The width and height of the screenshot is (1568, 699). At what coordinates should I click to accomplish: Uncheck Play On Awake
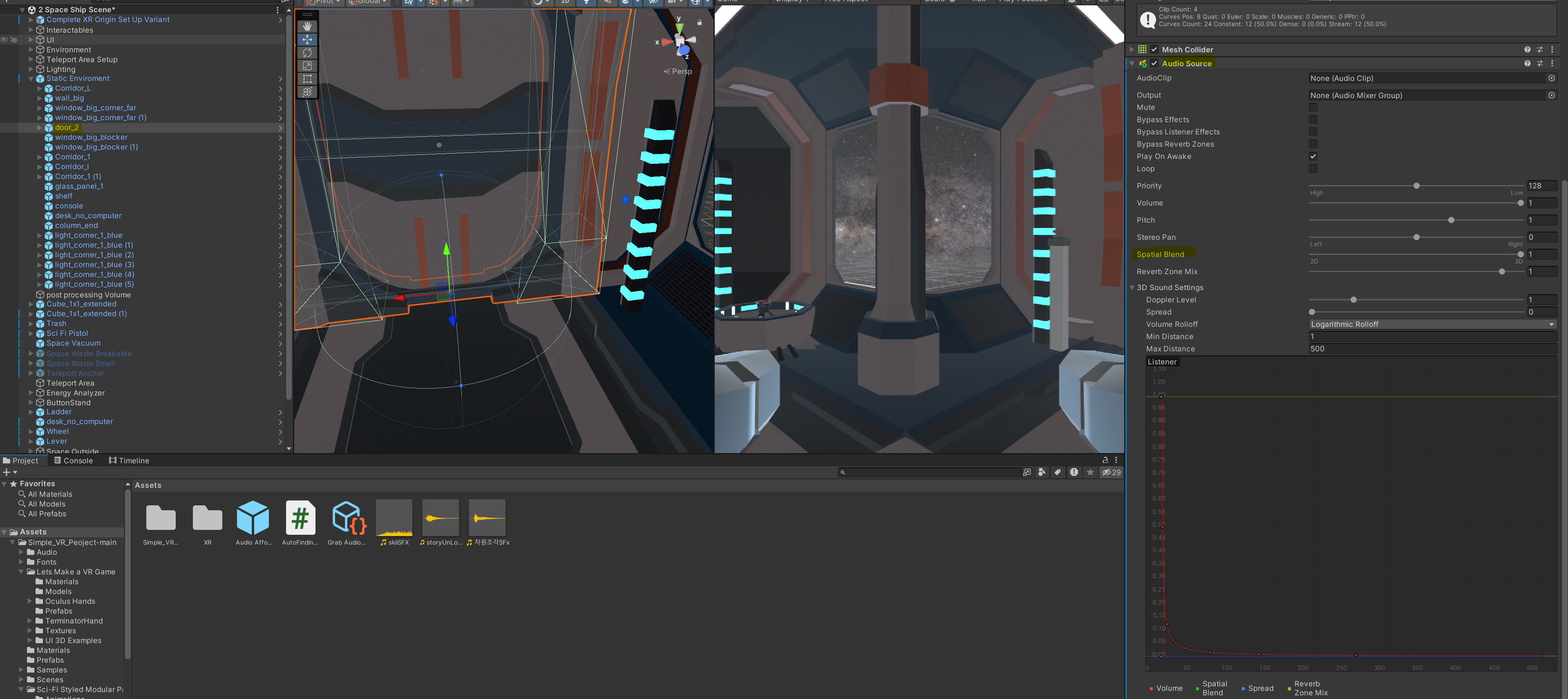1313,156
